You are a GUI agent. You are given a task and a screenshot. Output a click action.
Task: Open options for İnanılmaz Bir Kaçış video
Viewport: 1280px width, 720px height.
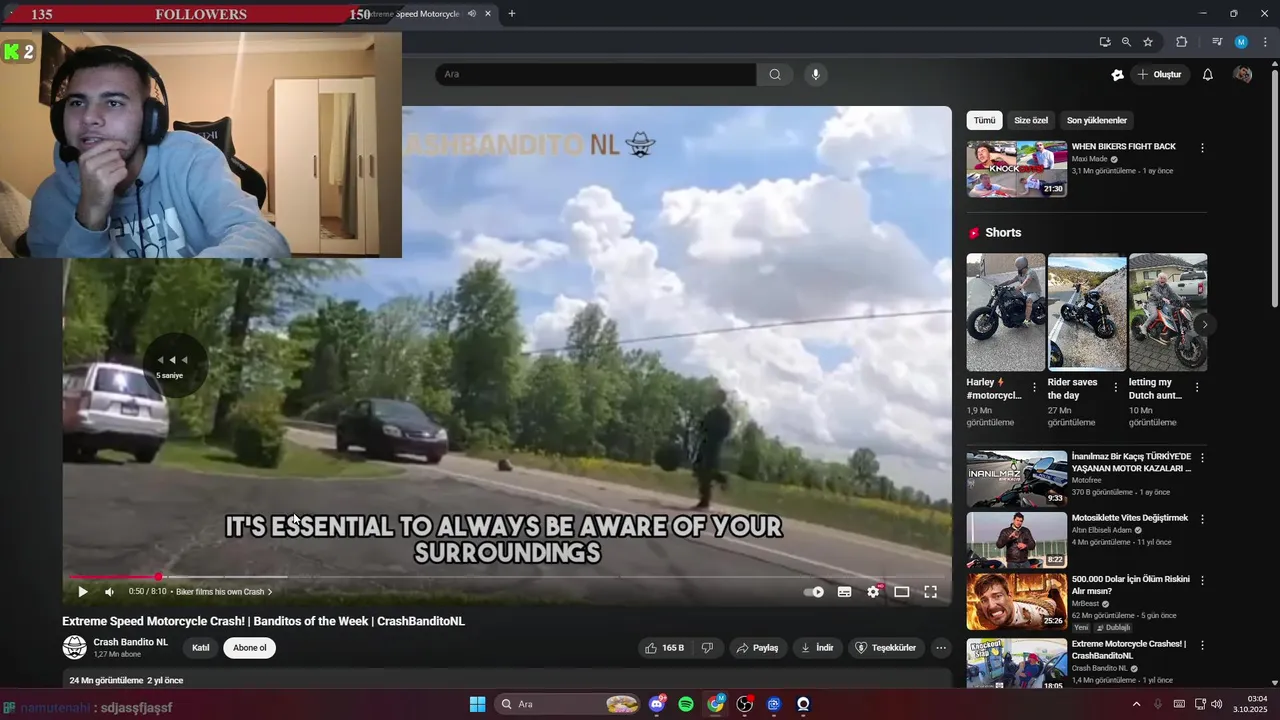click(x=1202, y=458)
